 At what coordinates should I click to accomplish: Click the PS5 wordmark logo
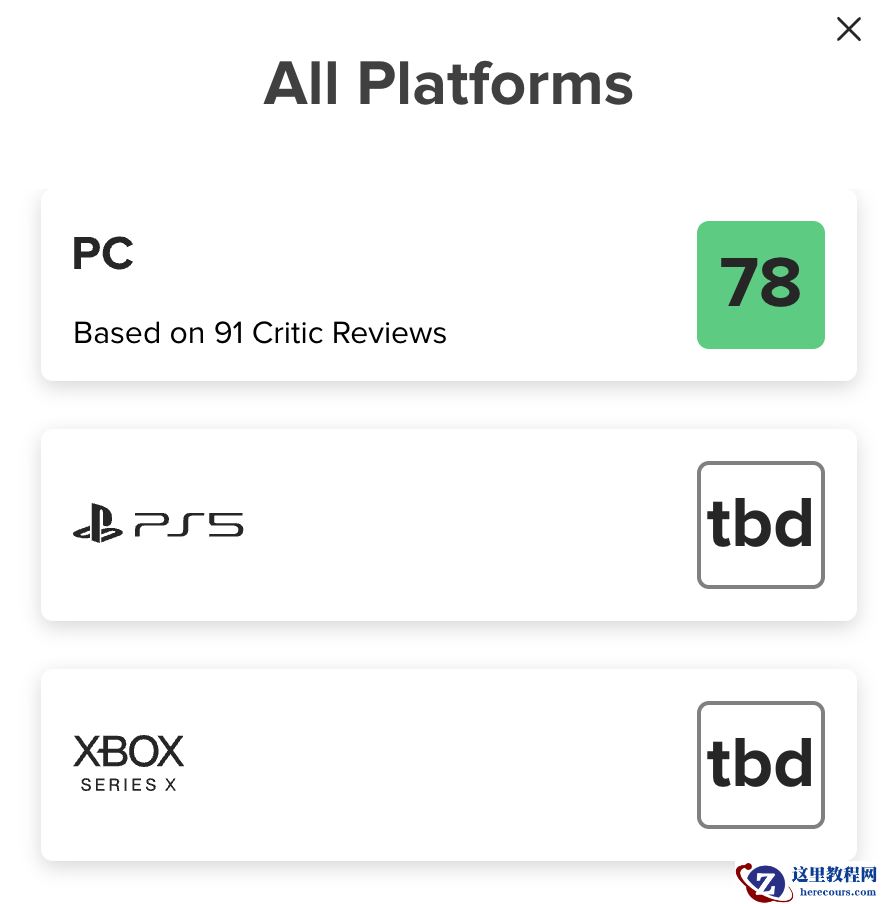pyautogui.click(x=189, y=525)
